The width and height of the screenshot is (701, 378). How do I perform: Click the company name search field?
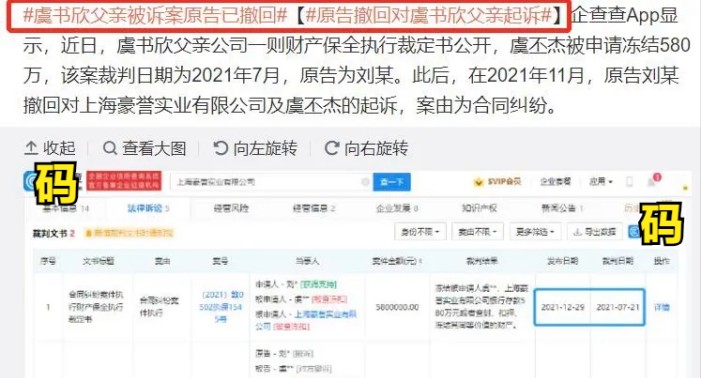point(270,182)
